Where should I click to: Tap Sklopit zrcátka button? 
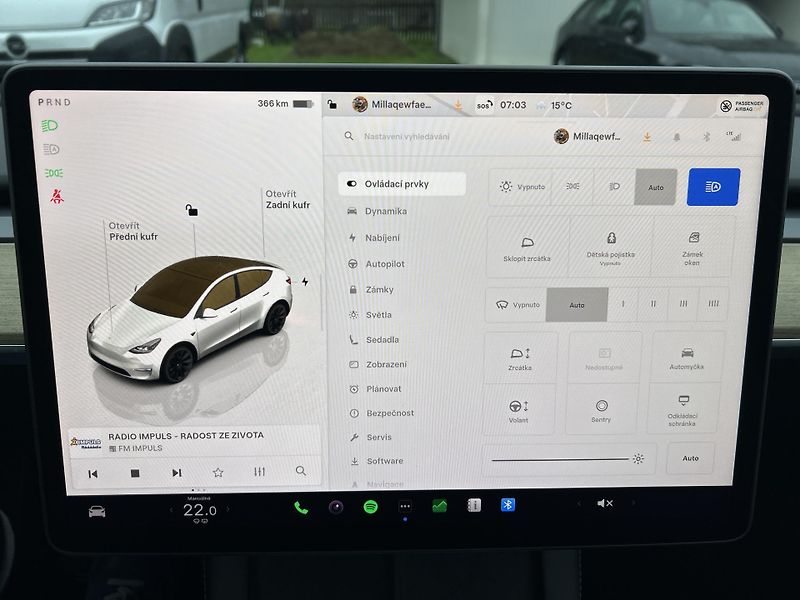(x=527, y=247)
